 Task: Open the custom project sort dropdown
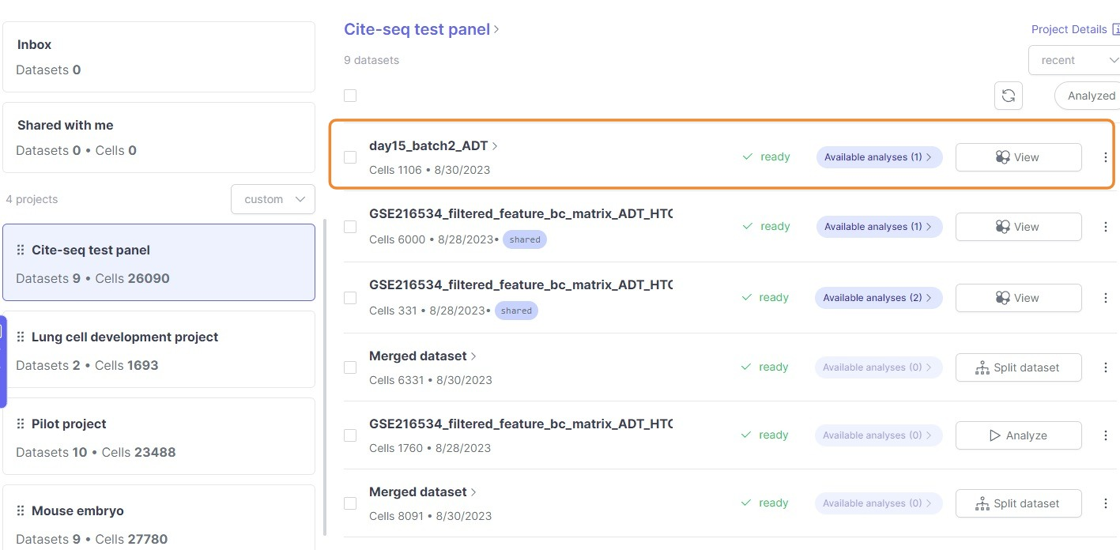[x=273, y=199]
